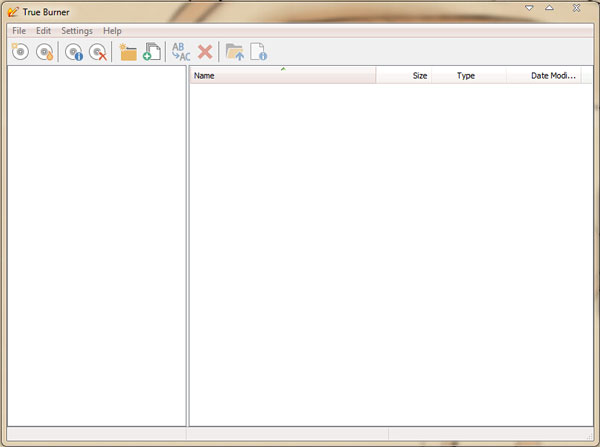Open the Help menu
Screen dimensions: 600x447
(112, 31)
